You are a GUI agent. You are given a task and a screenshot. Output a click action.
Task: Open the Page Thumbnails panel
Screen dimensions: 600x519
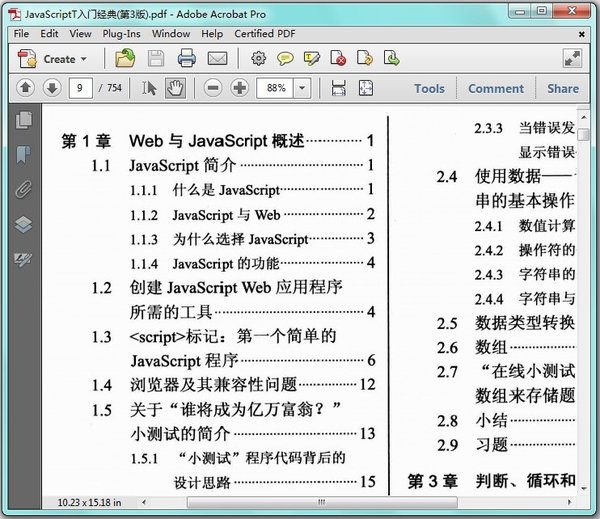click(23, 121)
